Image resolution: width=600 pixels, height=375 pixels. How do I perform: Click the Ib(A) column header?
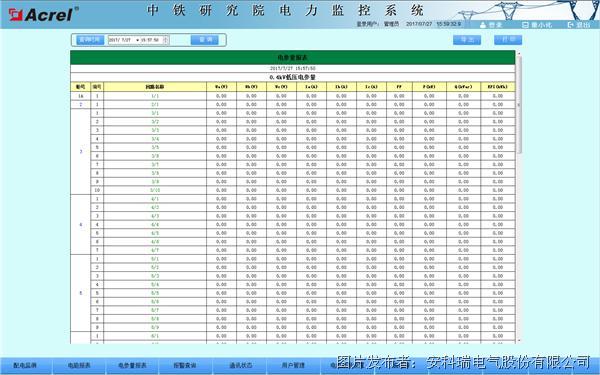point(341,87)
